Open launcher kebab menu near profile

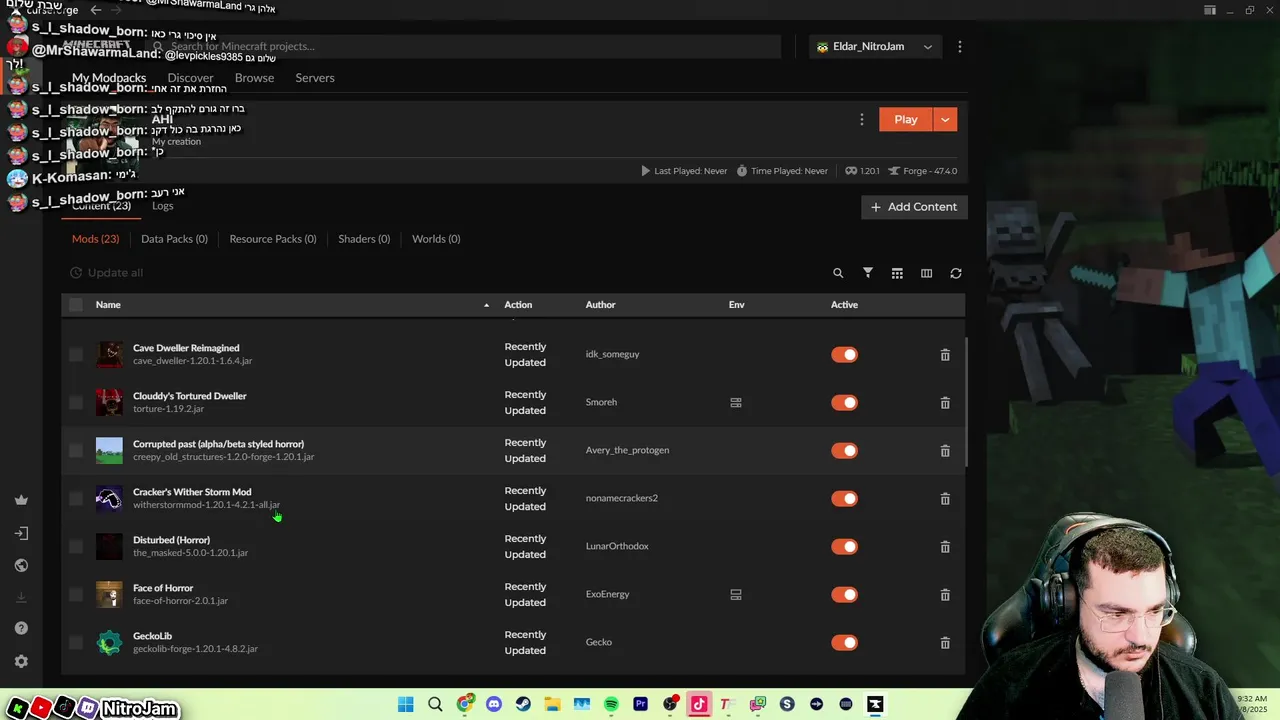(x=960, y=47)
